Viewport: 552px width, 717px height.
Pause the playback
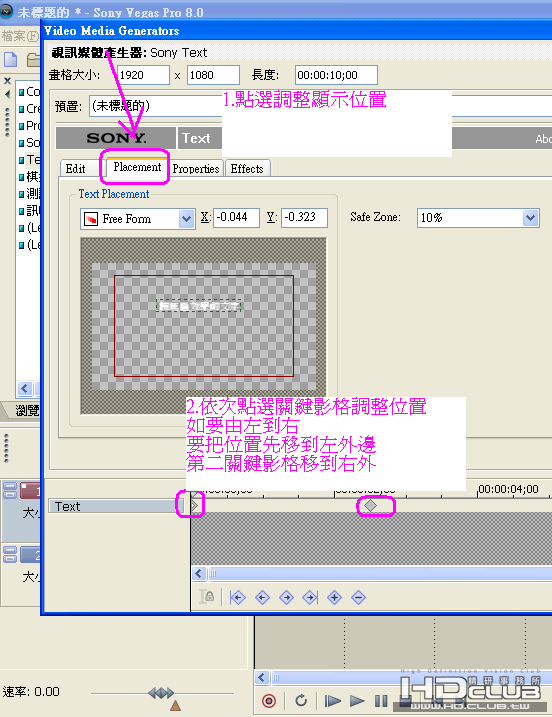[x=381, y=701]
